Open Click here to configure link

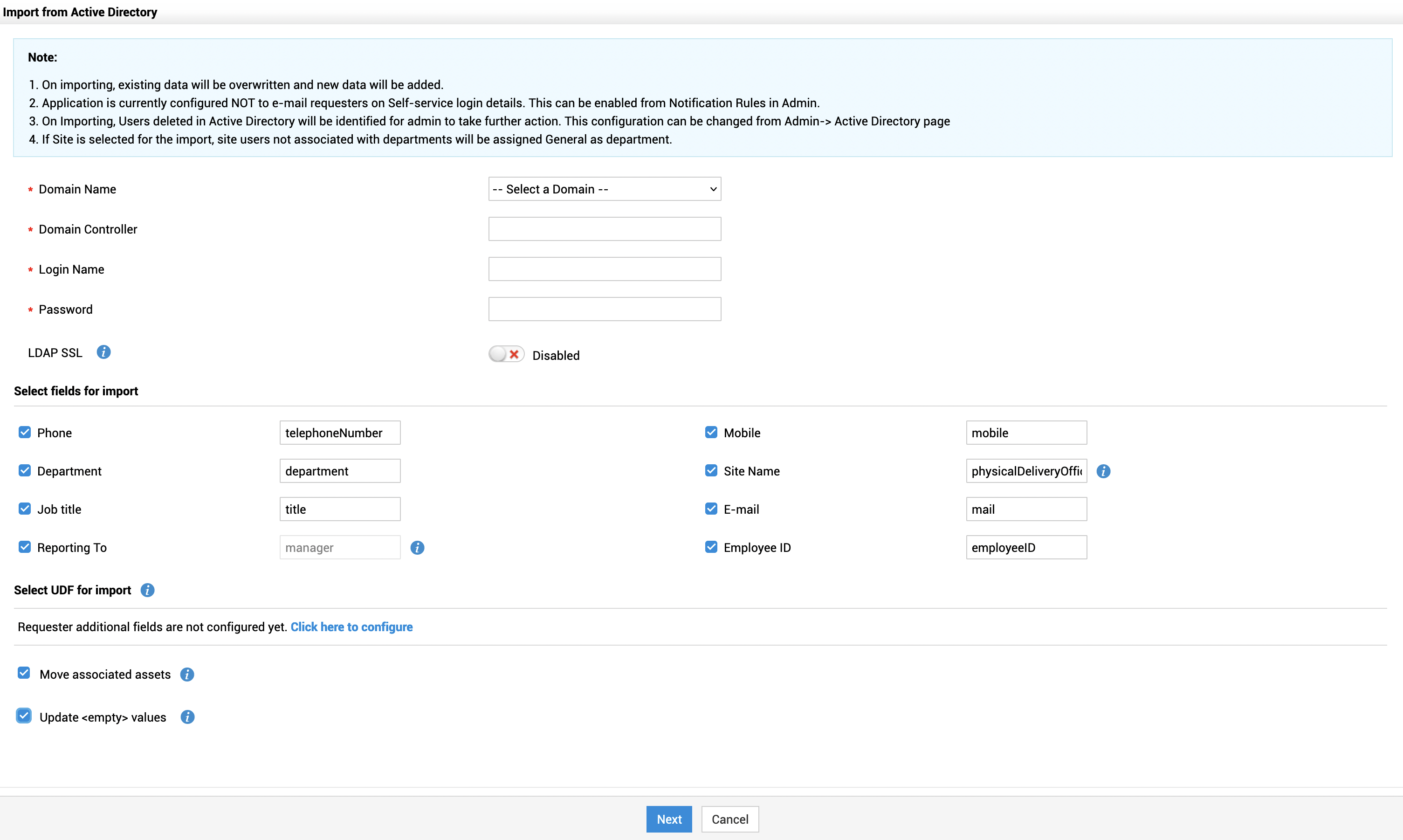(351, 627)
